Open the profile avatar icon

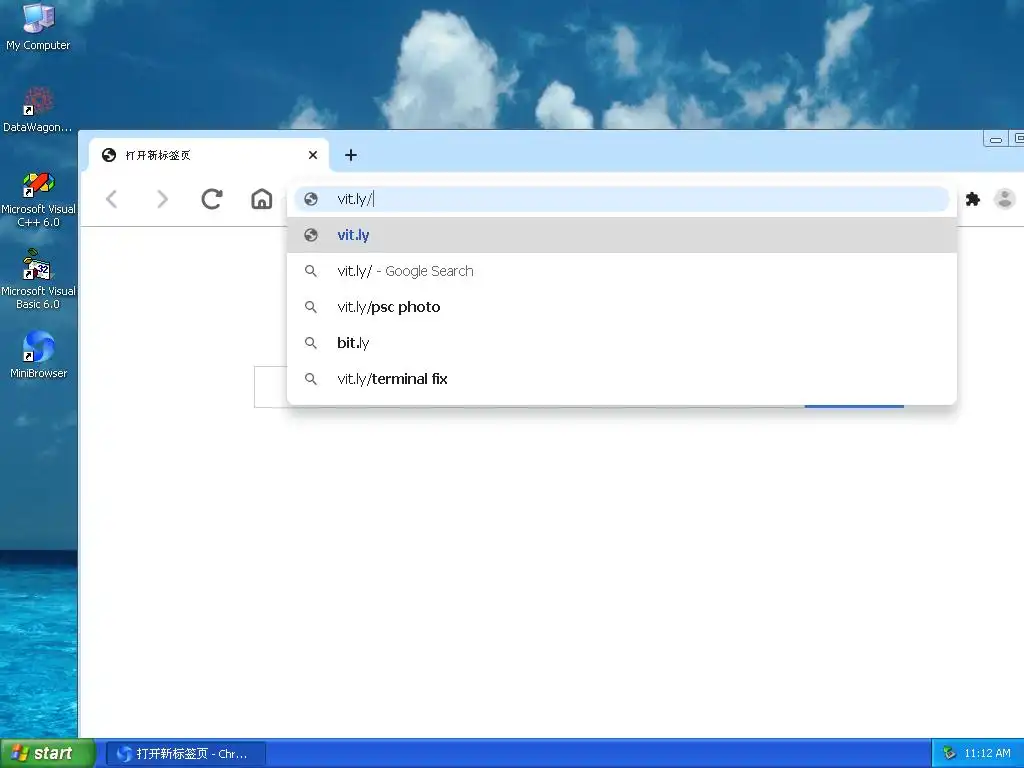(x=1004, y=199)
